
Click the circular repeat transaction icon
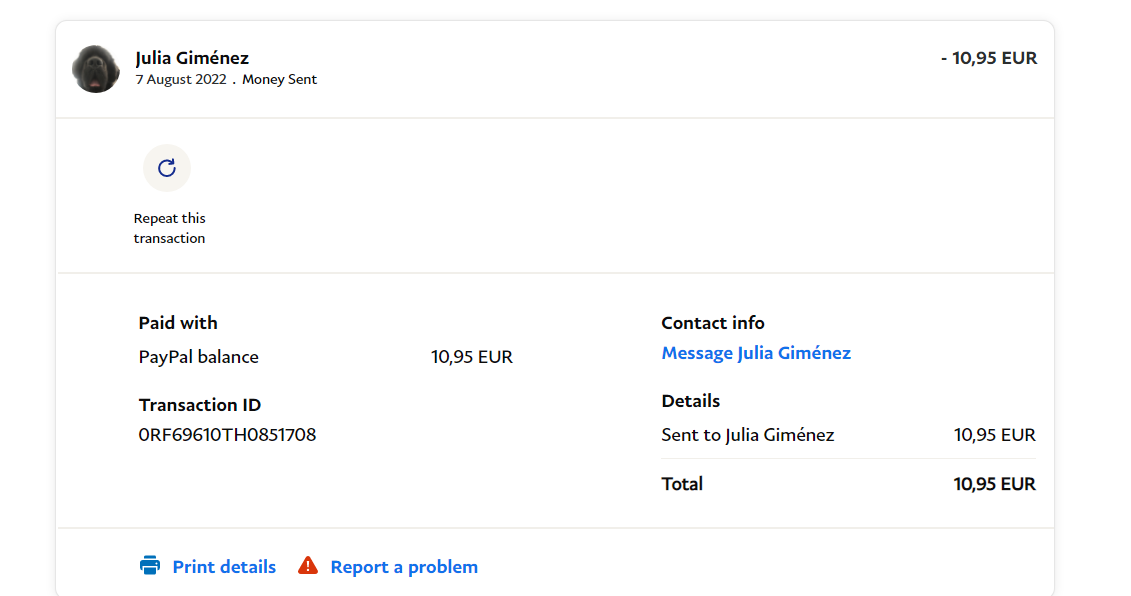click(x=167, y=168)
